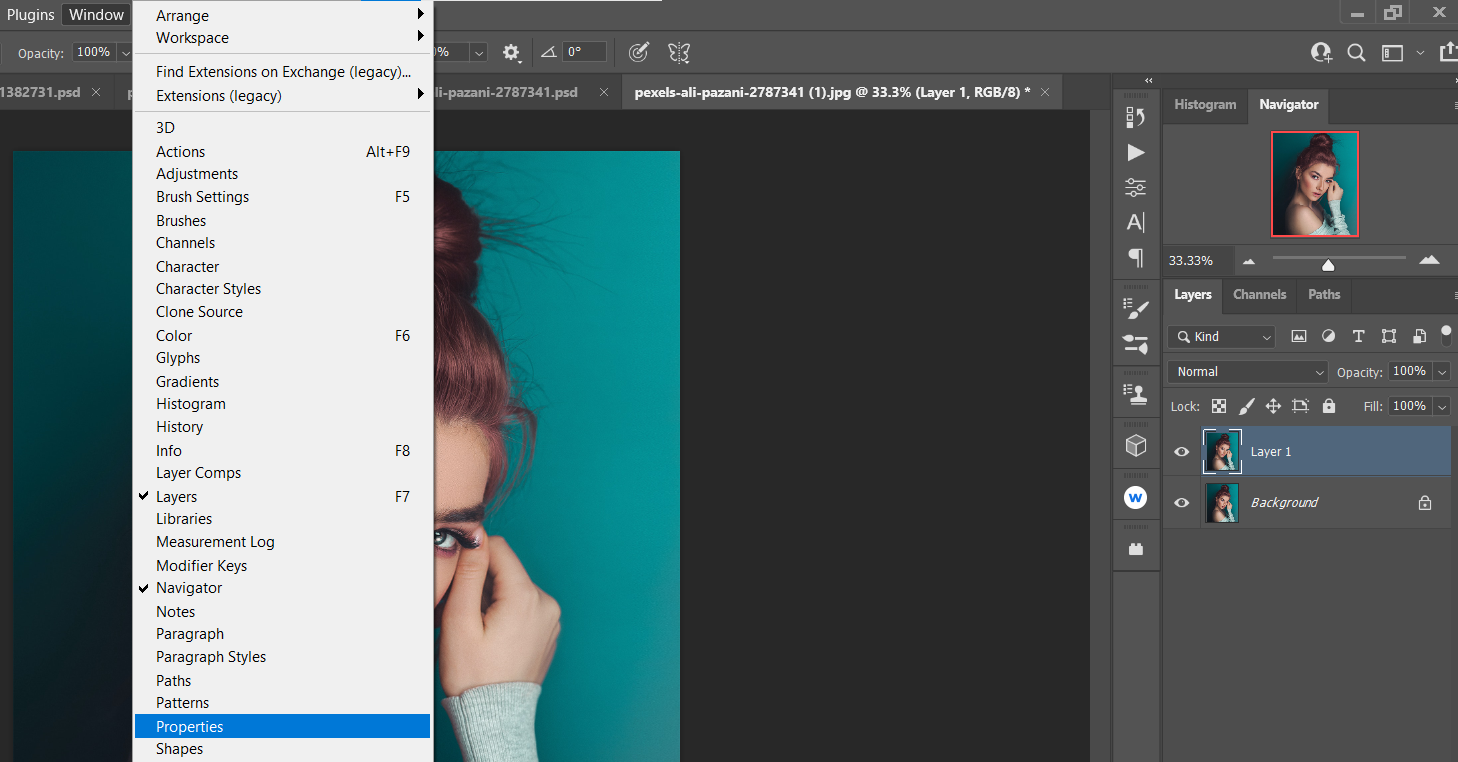Click Find Extensions on Exchange (legacy) entry
The image size is (1458, 762).
coord(283,72)
